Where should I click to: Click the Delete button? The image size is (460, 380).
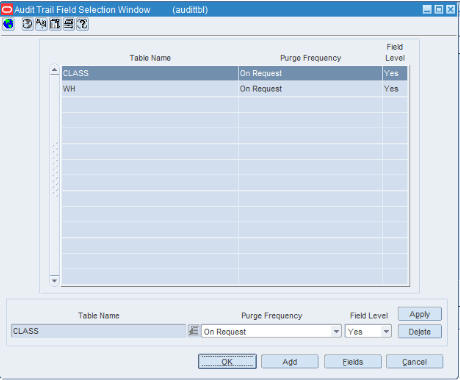click(420, 332)
